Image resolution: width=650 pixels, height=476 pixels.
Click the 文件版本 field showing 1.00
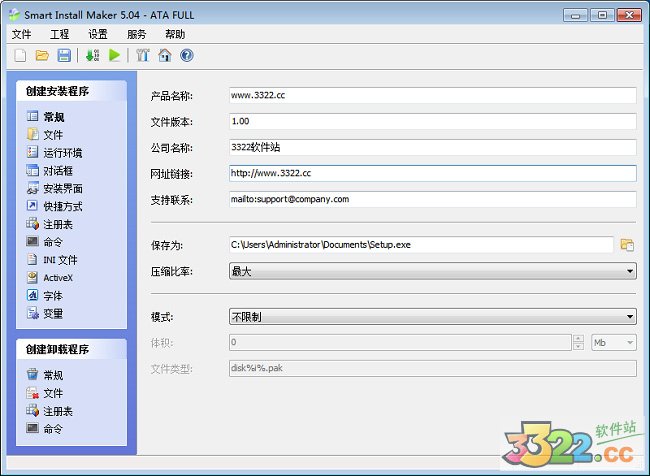coord(433,121)
